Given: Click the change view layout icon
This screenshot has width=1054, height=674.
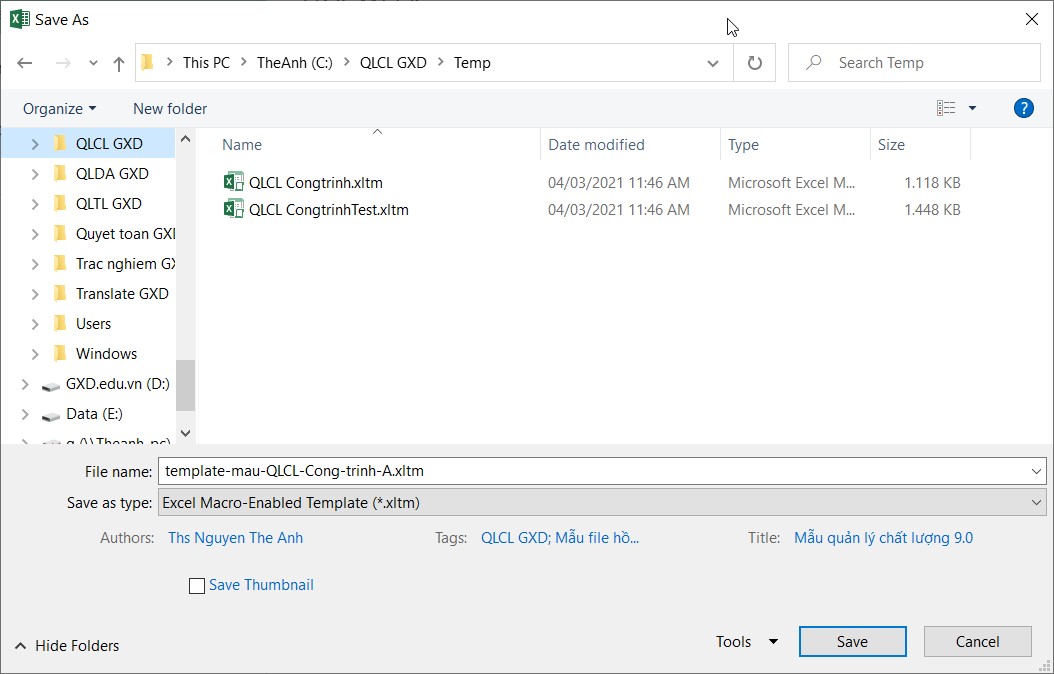Looking at the screenshot, I should coord(946,108).
